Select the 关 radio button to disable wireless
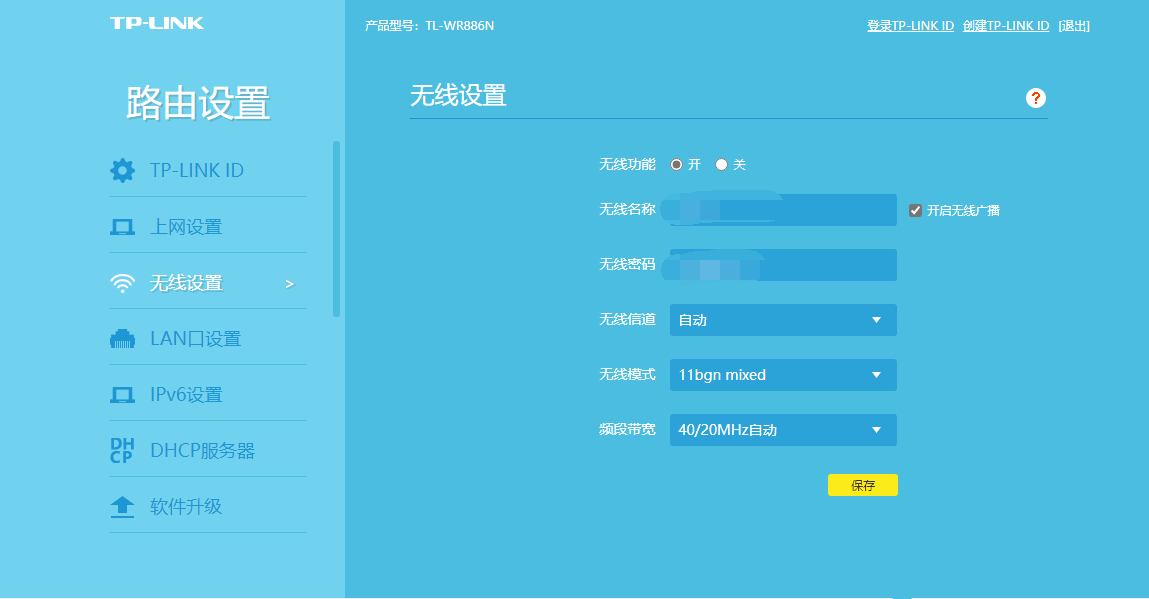The width and height of the screenshot is (1149, 599). [x=721, y=164]
